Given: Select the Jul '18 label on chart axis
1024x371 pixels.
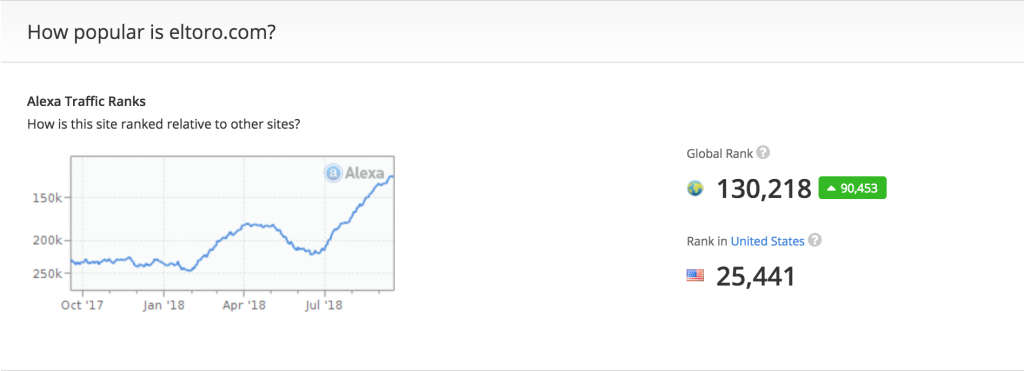Looking at the screenshot, I should coord(325,304).
